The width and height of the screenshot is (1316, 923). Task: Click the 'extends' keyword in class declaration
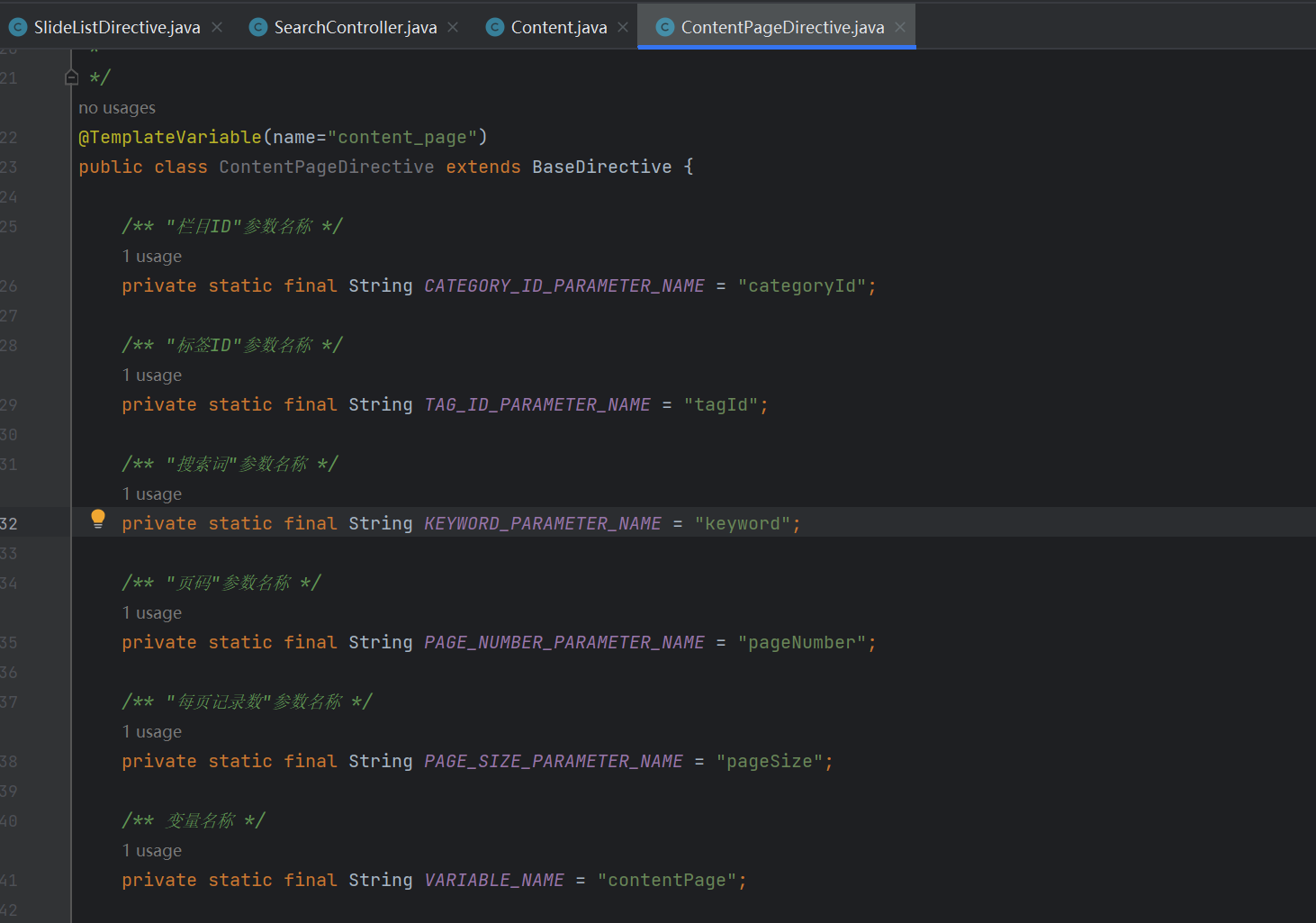pyautogui.click(x=483, y=167)
